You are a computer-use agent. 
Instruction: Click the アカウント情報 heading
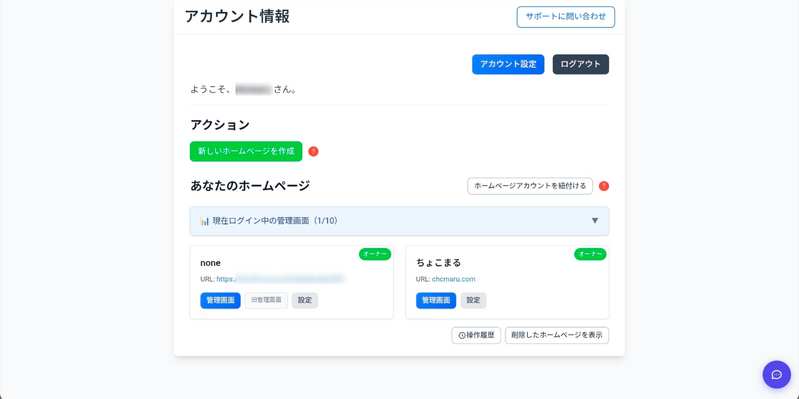pyautogui.click(x=237, y=16)
